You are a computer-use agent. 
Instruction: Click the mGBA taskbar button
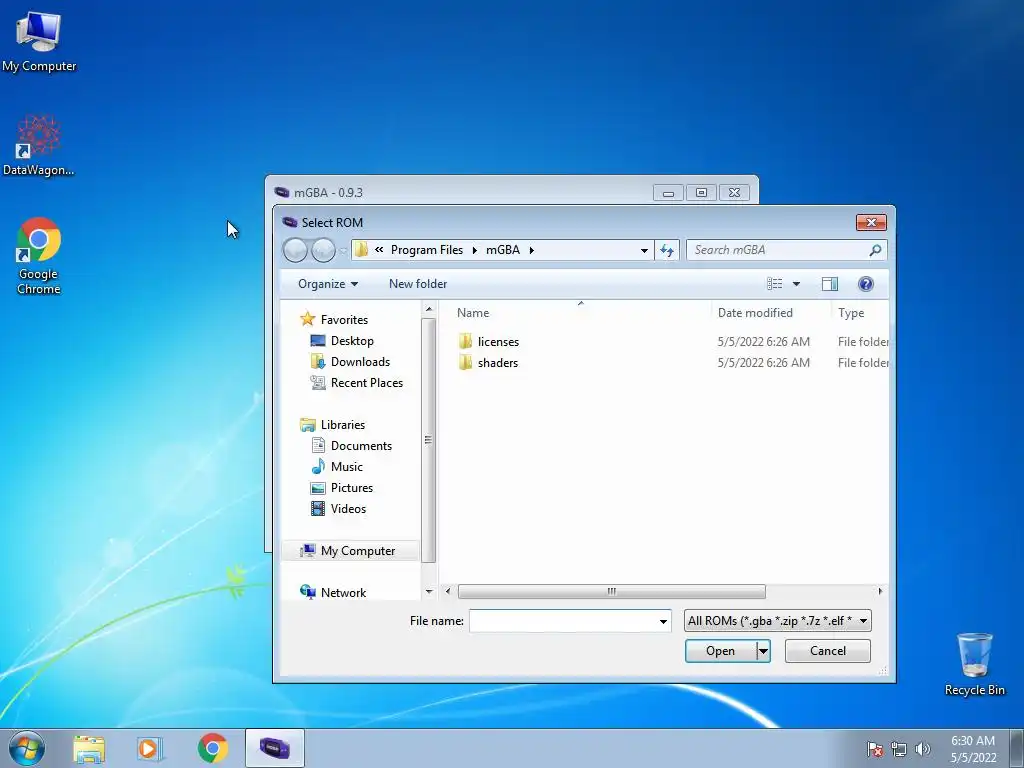click(275, 748)
